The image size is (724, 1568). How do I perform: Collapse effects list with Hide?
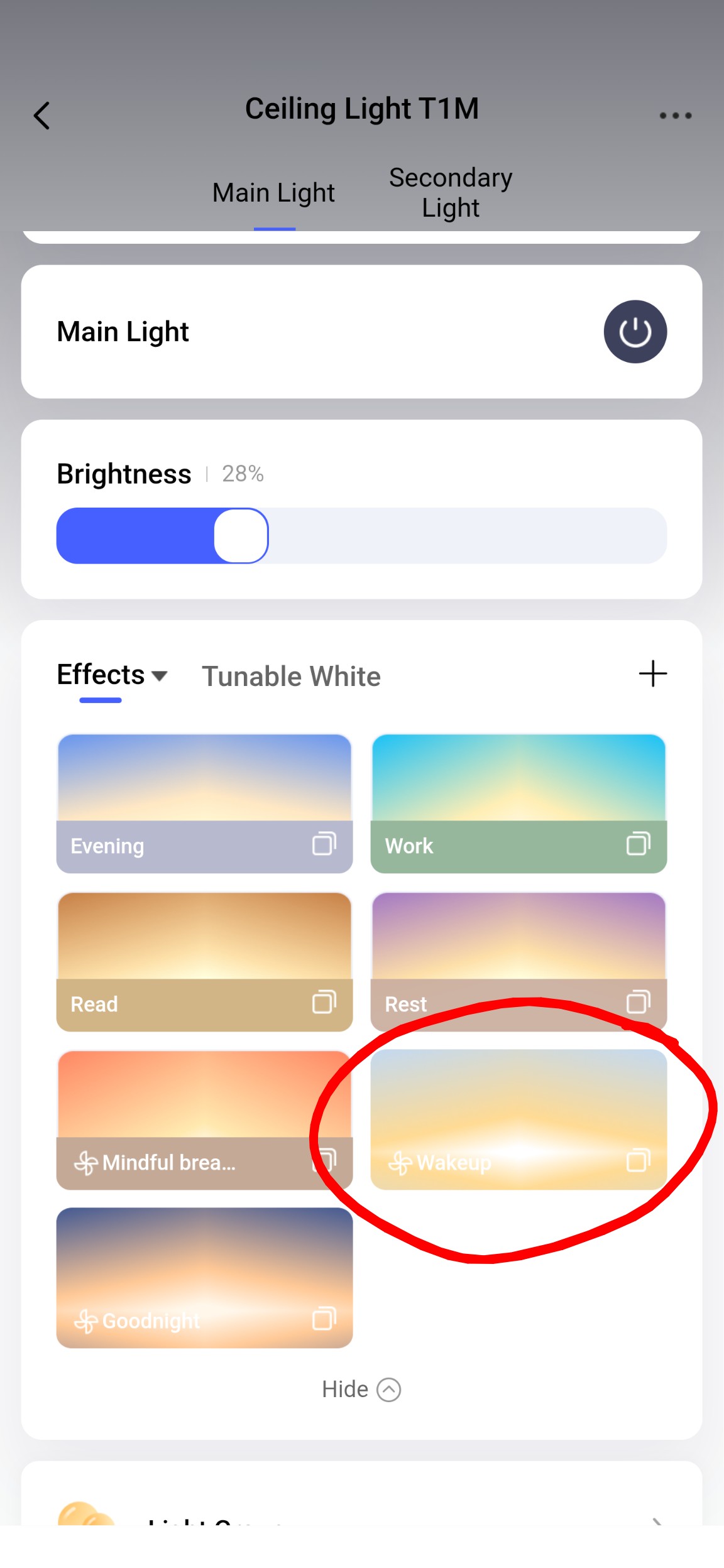(x=361, y=1390)
